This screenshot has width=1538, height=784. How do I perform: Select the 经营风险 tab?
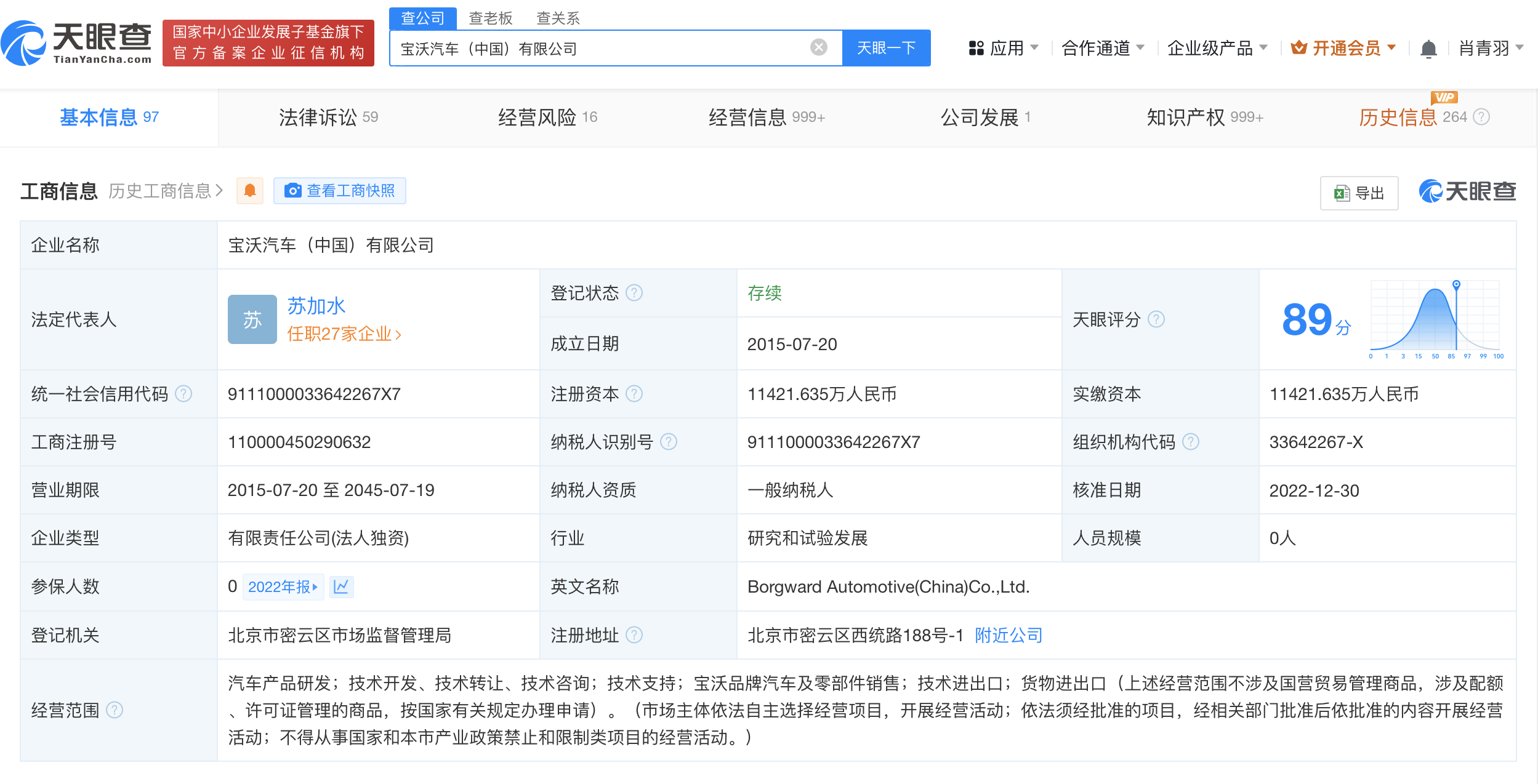click(547, 117)
